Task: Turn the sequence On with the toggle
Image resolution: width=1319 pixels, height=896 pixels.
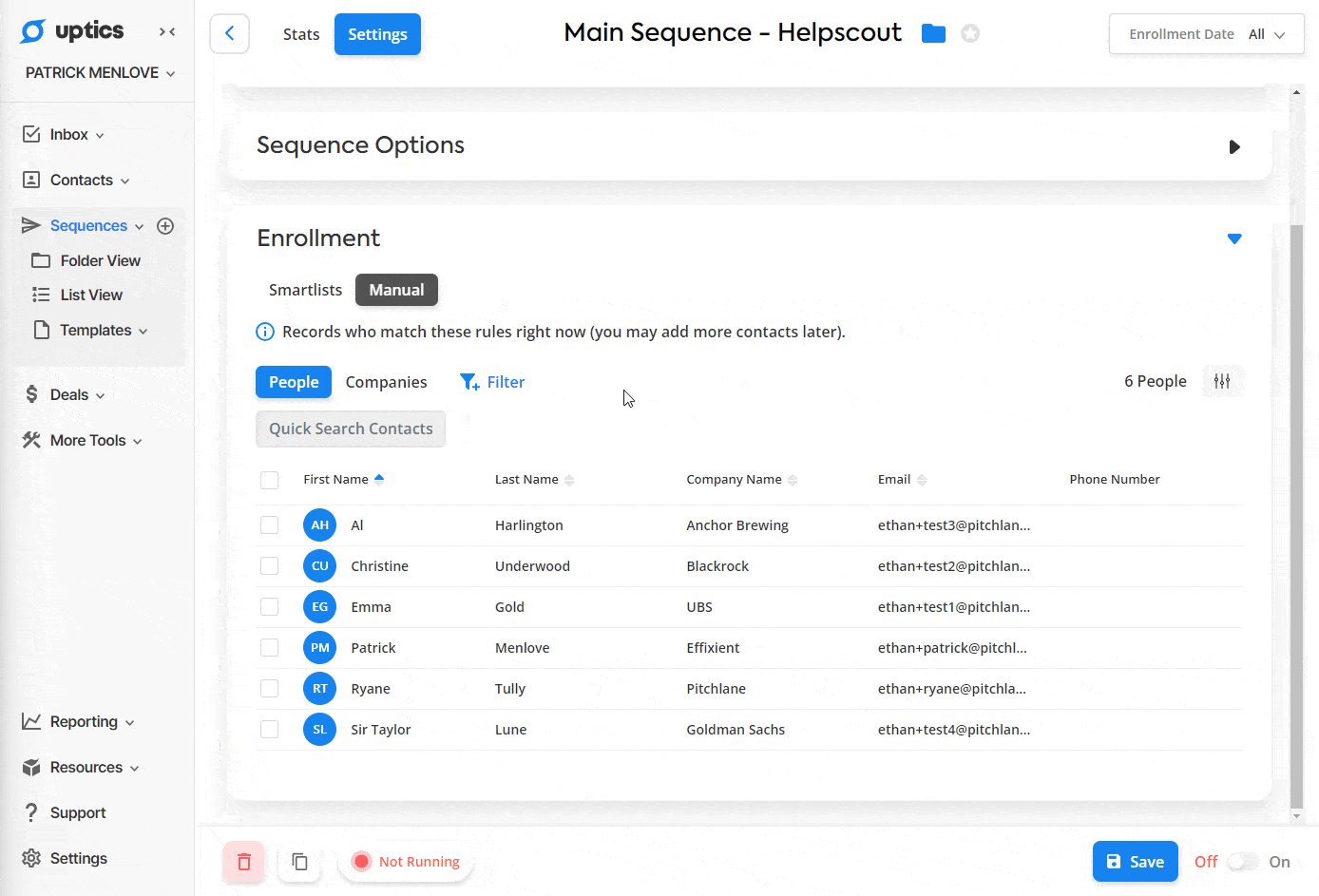Action: [1243, 862]
